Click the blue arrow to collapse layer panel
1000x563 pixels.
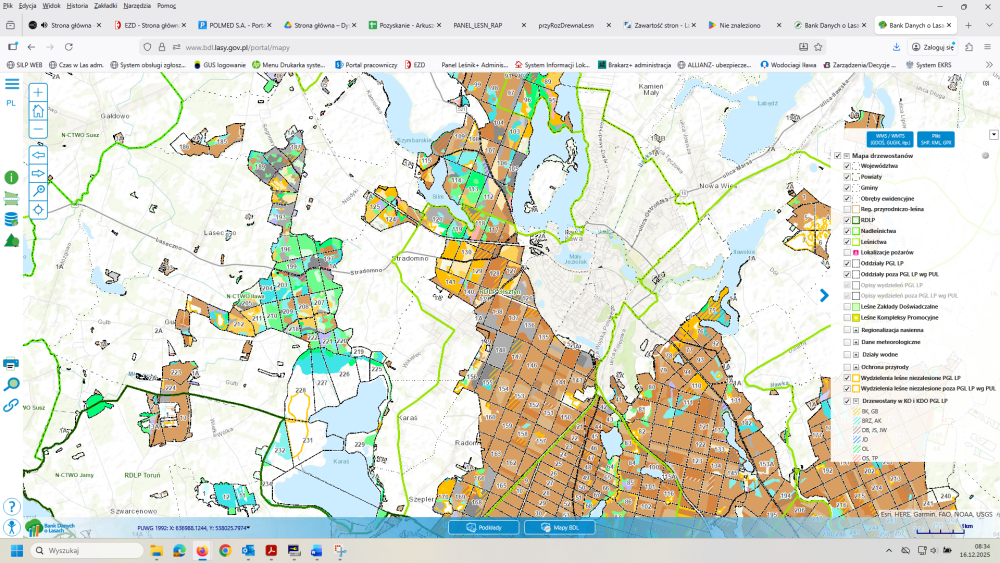tap(824, 295)
